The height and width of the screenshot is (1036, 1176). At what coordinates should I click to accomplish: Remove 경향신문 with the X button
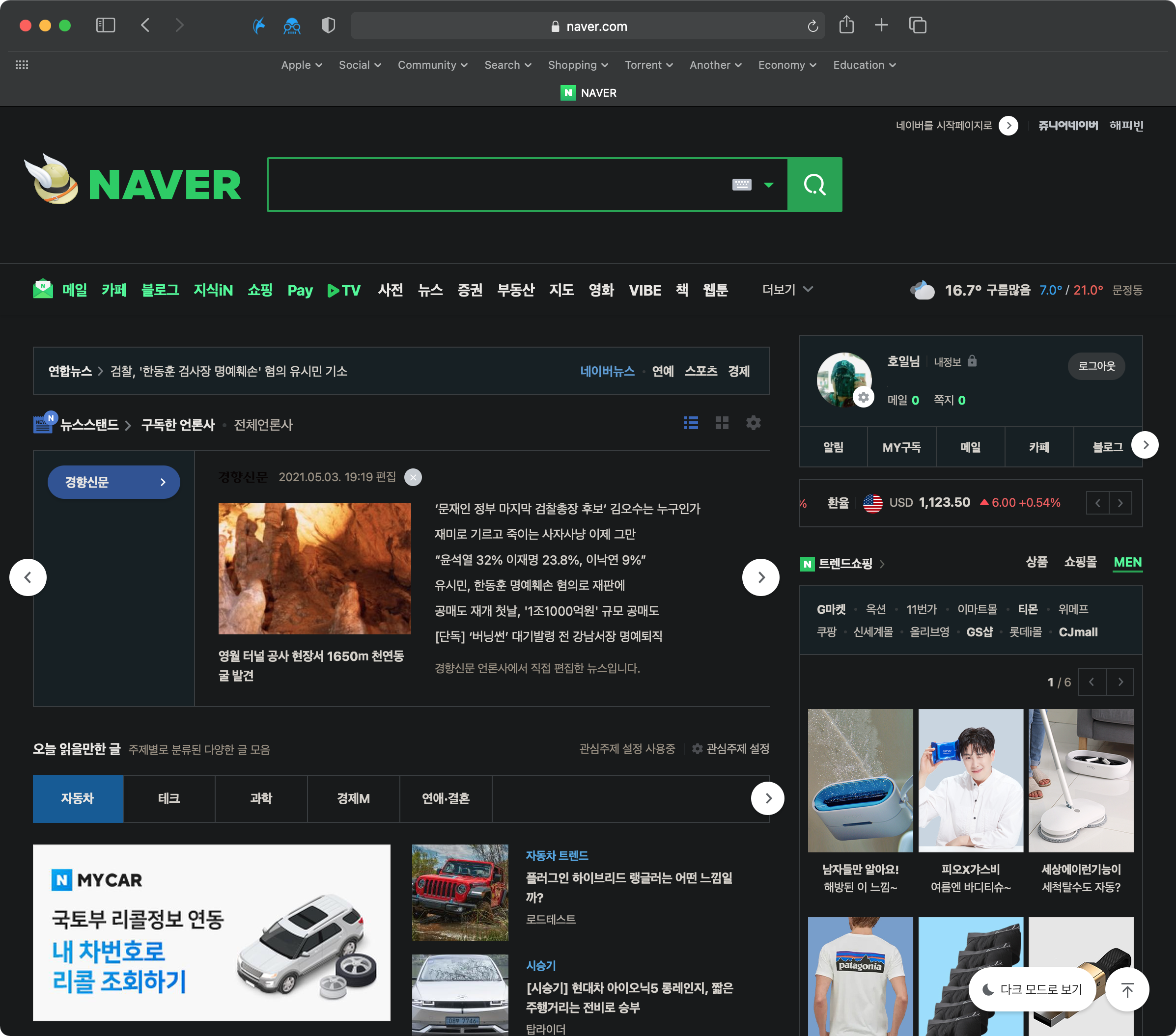[x=413, y=477]
